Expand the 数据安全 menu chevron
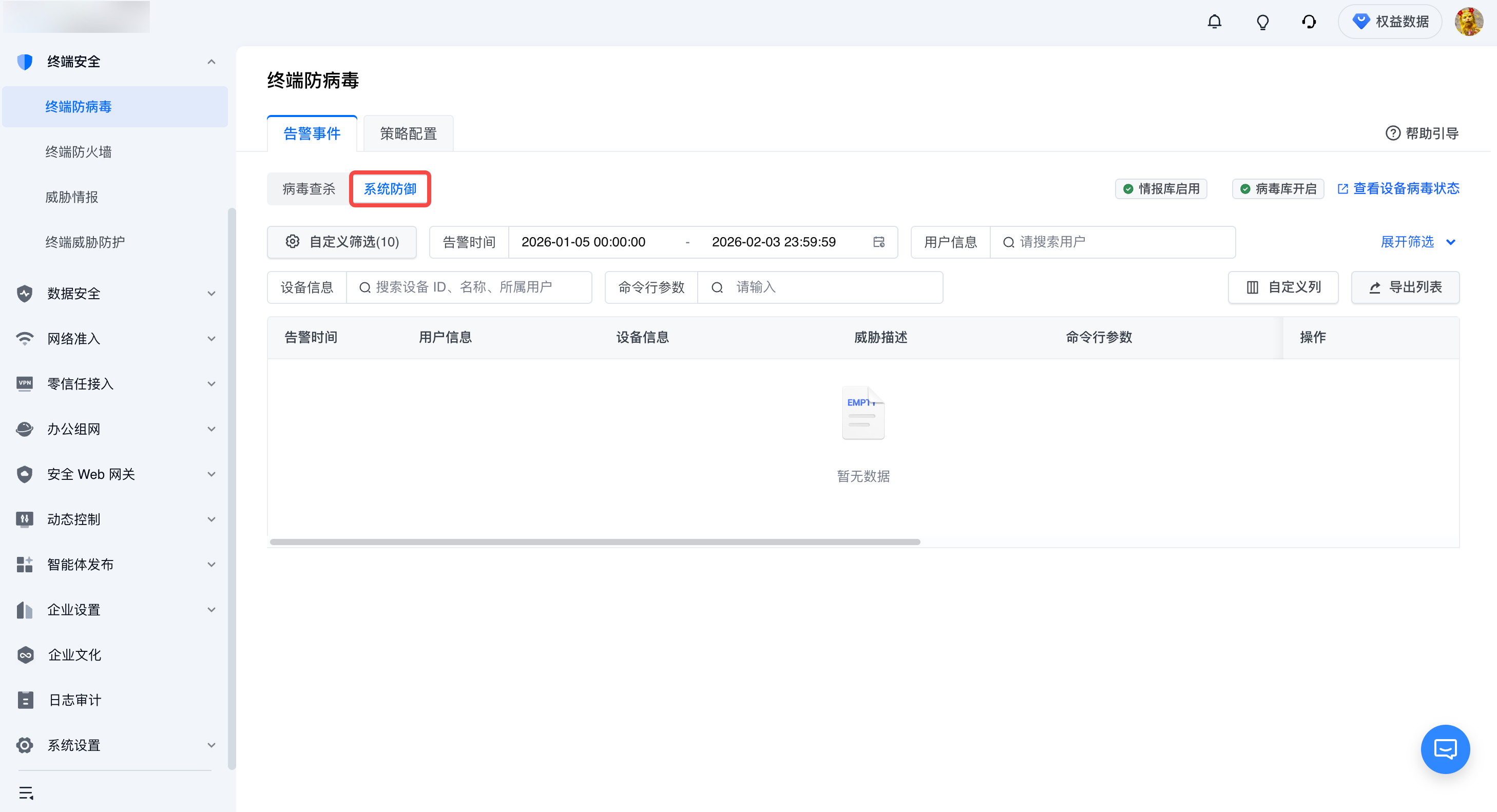The width and height of the screenshot is (1497, 812). [x=212, y=293]
